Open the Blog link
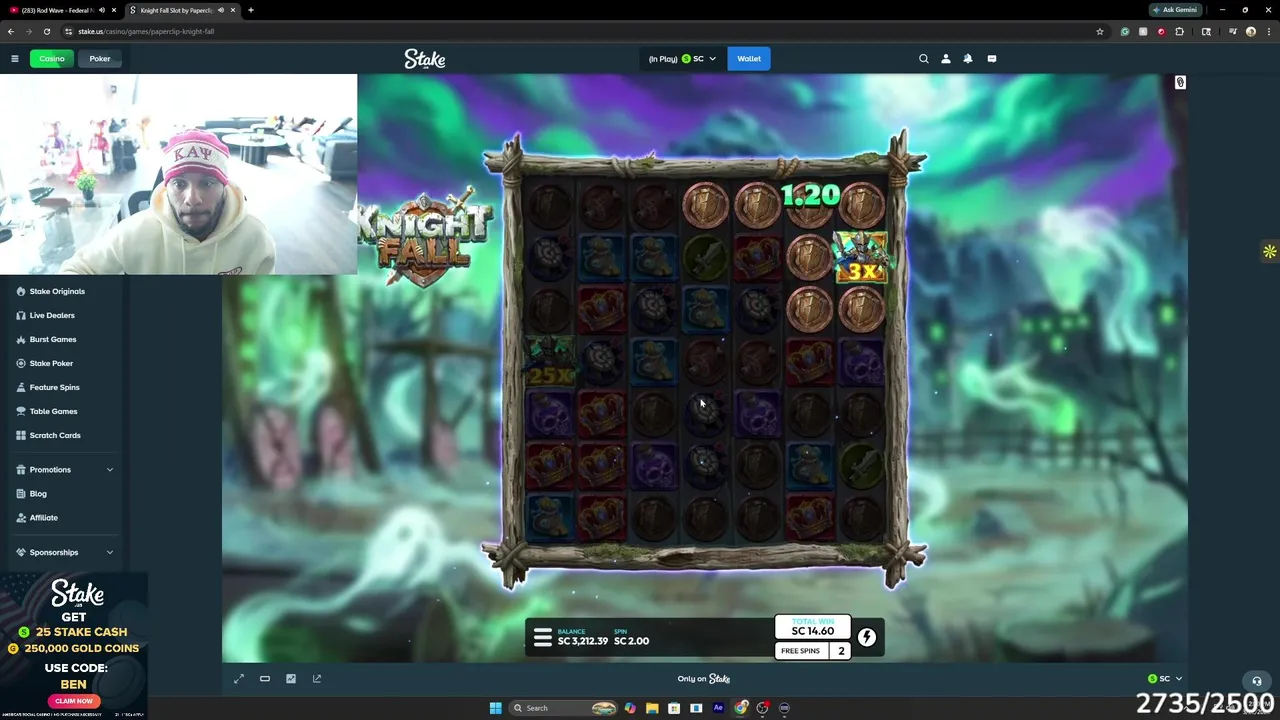Image resolution: width=1280 pixels, height=720 pixels. (x=38, y=493)
